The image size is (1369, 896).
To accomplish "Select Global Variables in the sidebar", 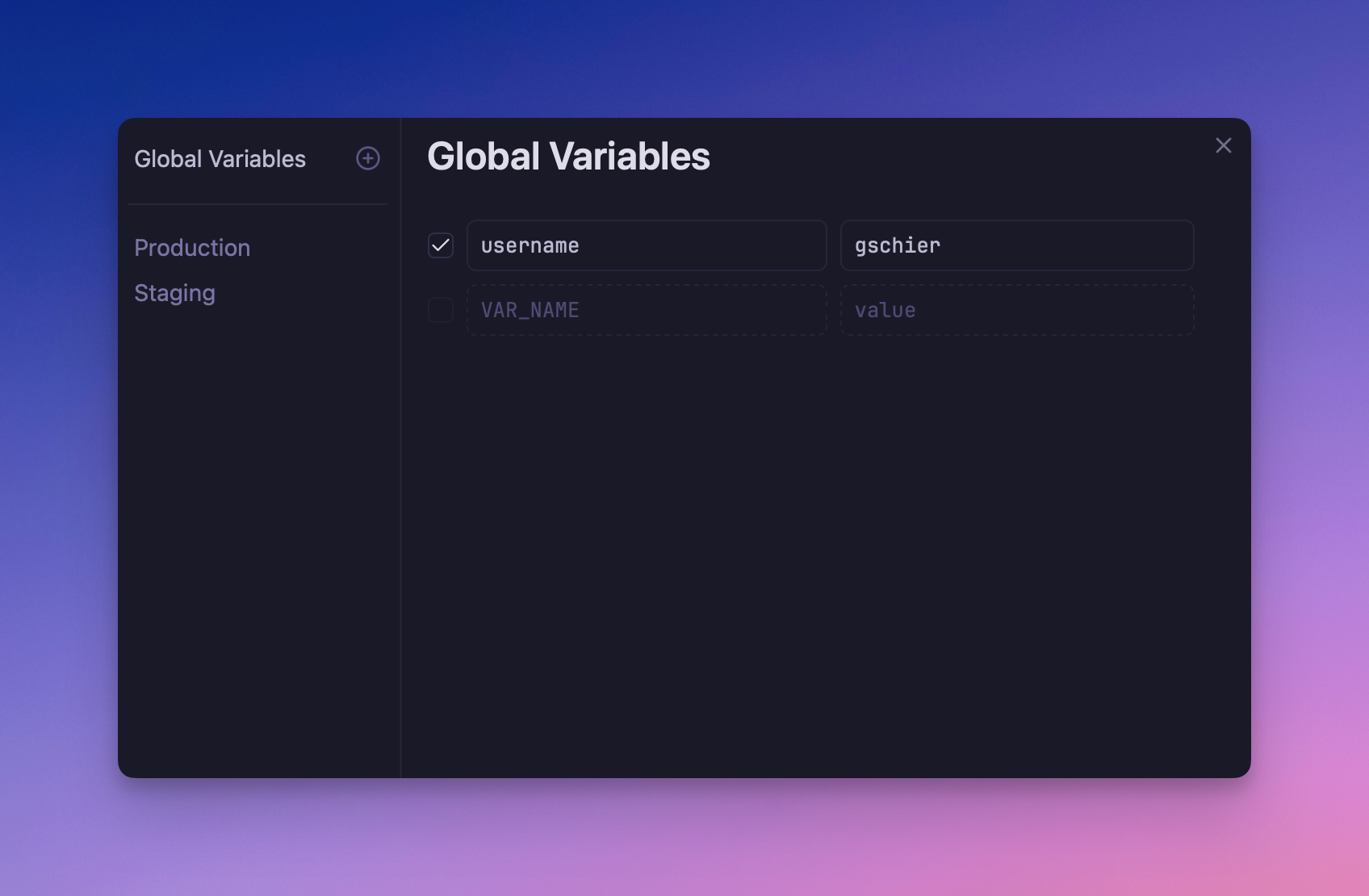I will click(x=220, y=159).
